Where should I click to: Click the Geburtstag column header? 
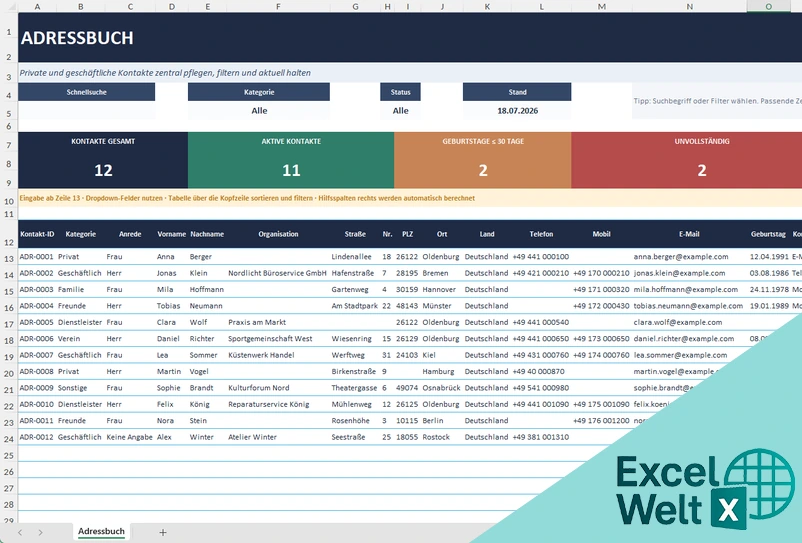(768, 234)
